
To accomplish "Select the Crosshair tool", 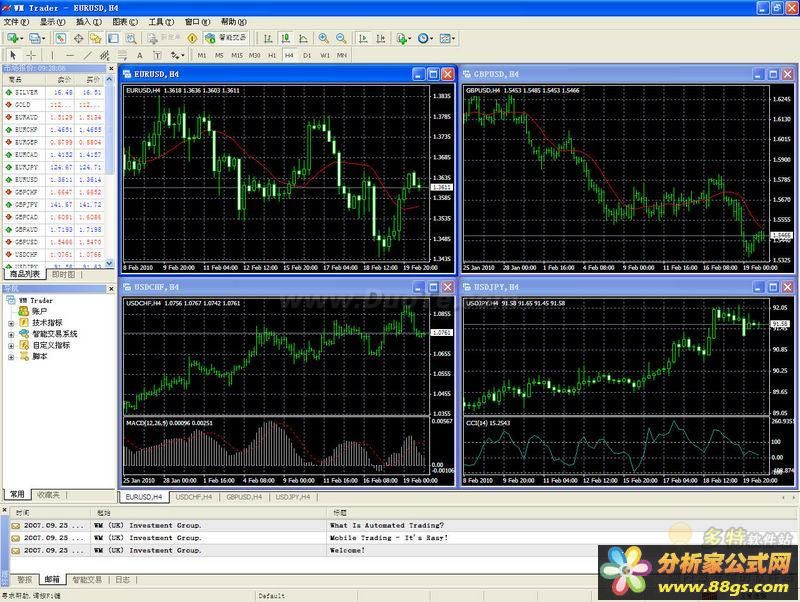I will (31, 55).
